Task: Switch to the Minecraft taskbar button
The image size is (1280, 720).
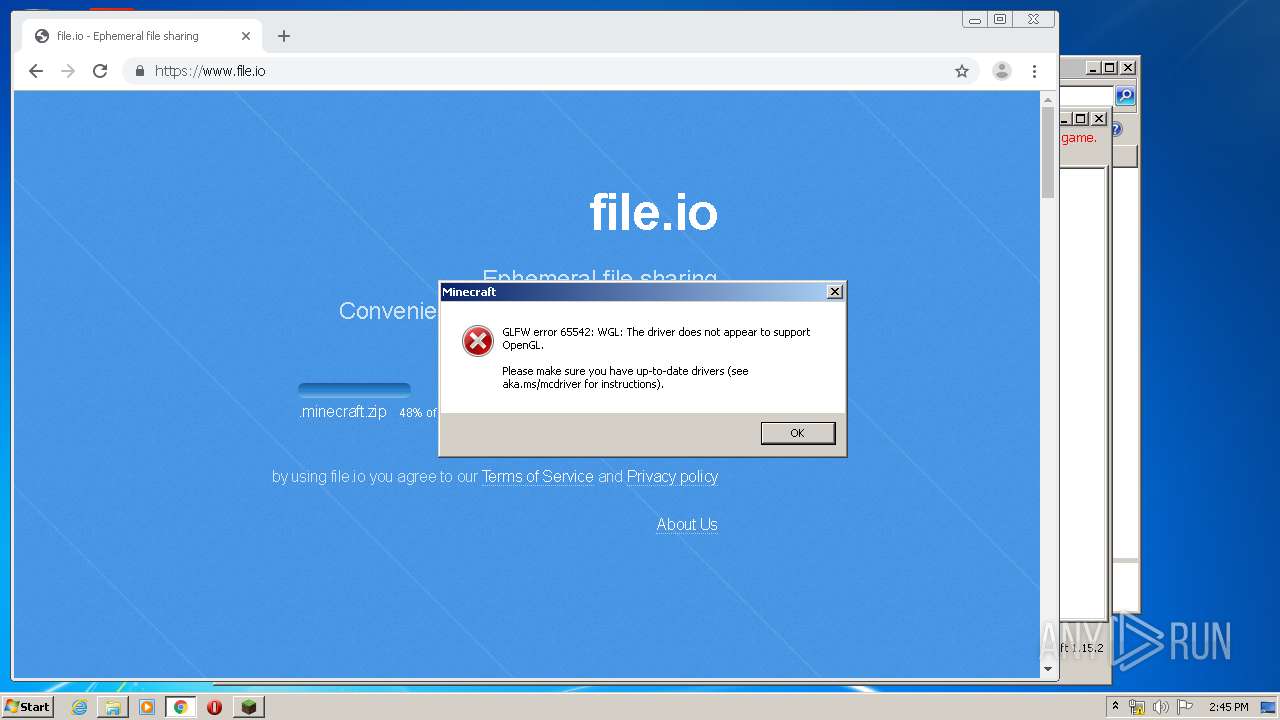Action: click(x=248, y=707)
